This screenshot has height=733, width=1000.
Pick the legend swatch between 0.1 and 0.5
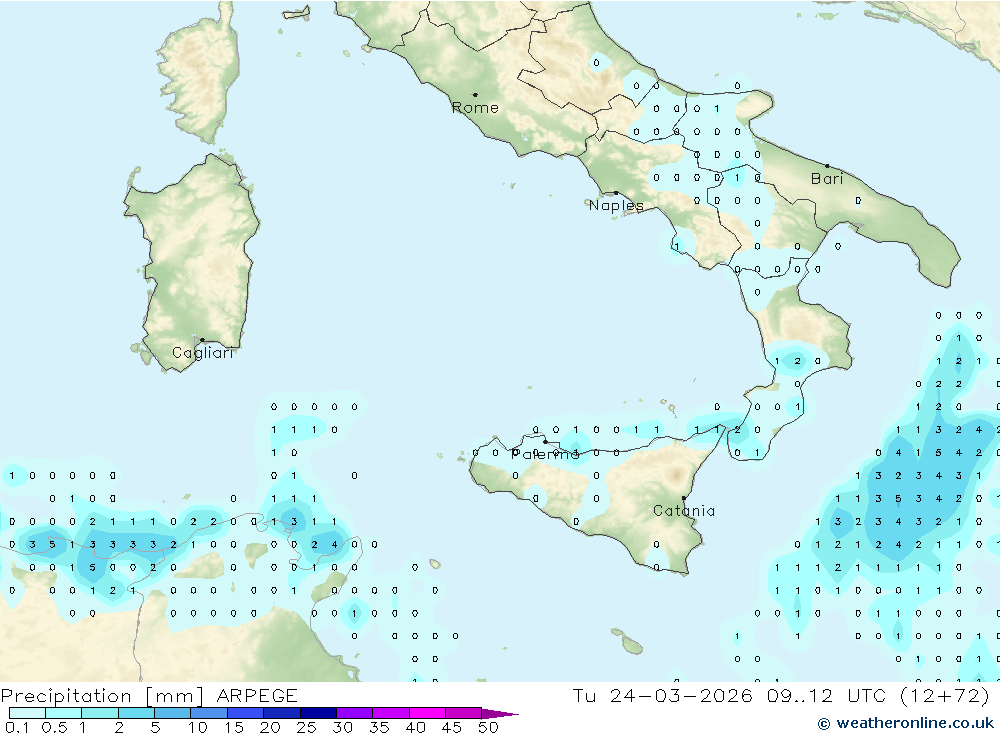tap(27, 713)
